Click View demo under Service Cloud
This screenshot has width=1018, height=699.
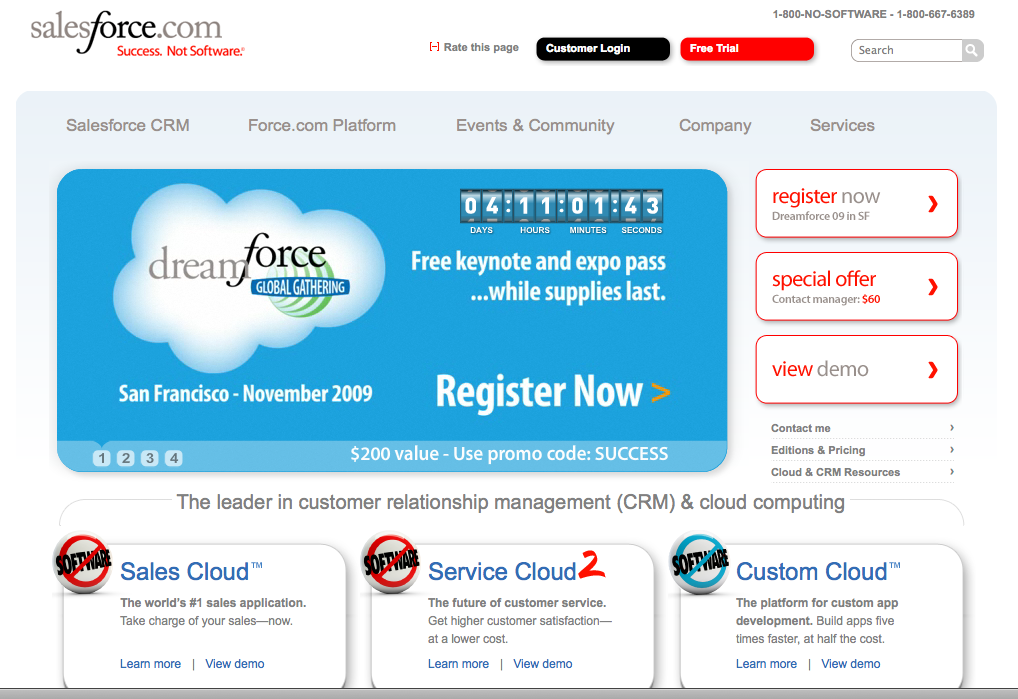pos(543,664)
